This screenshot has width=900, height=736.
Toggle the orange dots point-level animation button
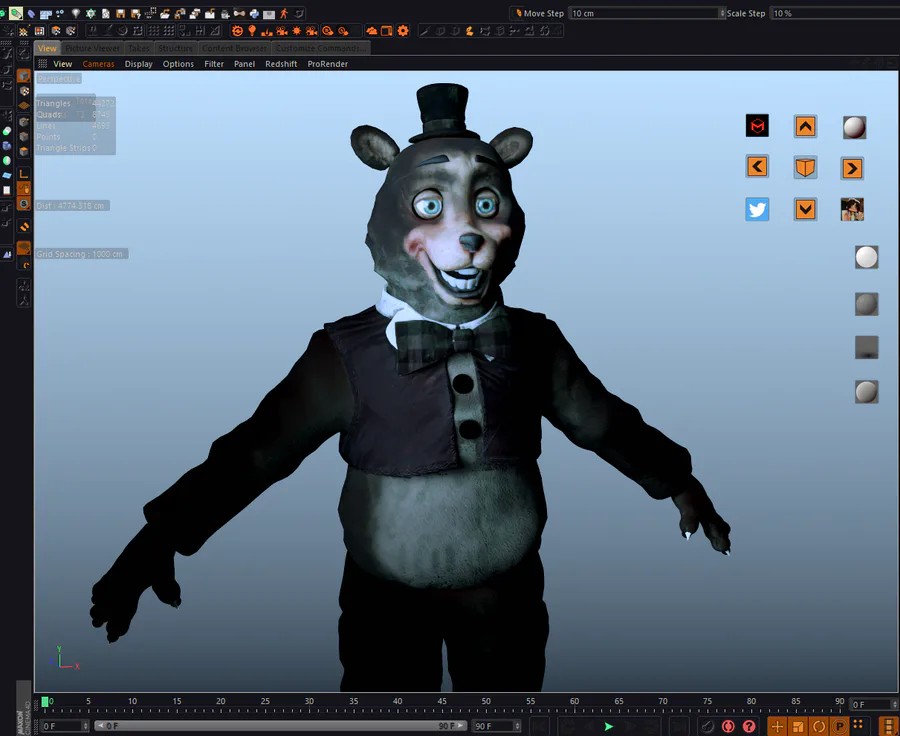pos(858,723)
